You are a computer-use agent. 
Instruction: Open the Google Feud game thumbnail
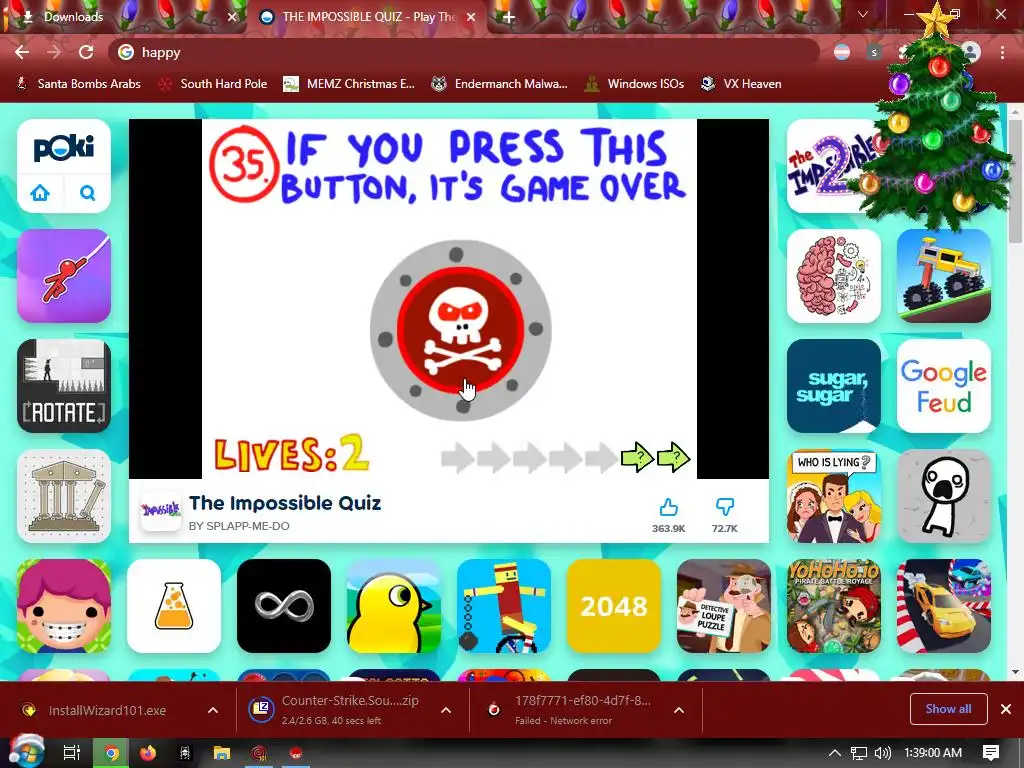(x=944, y=386)
